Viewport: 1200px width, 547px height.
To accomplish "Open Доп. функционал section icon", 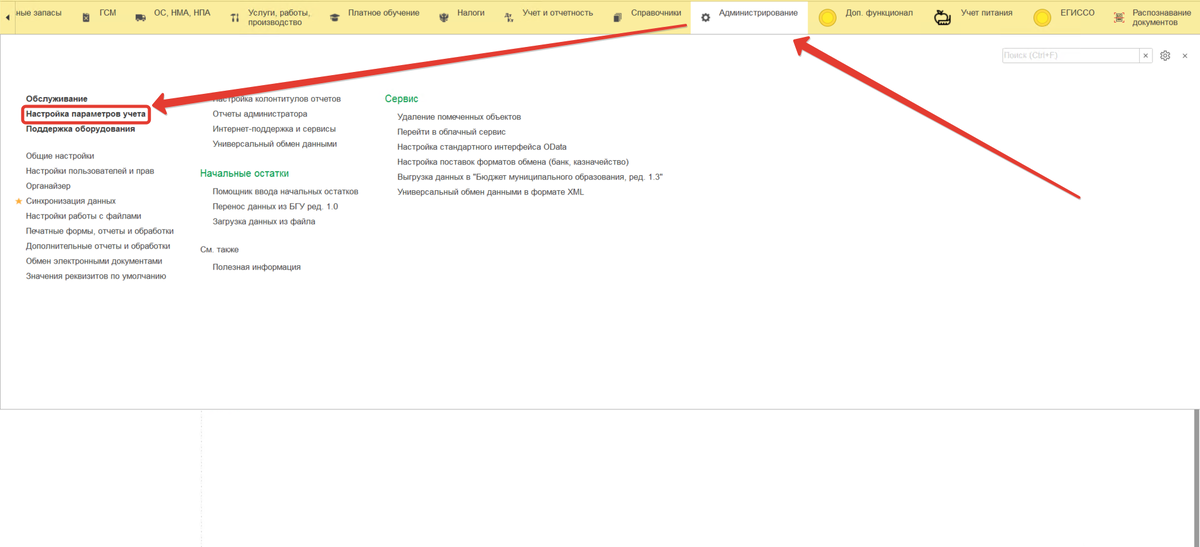I will point(828,18).
